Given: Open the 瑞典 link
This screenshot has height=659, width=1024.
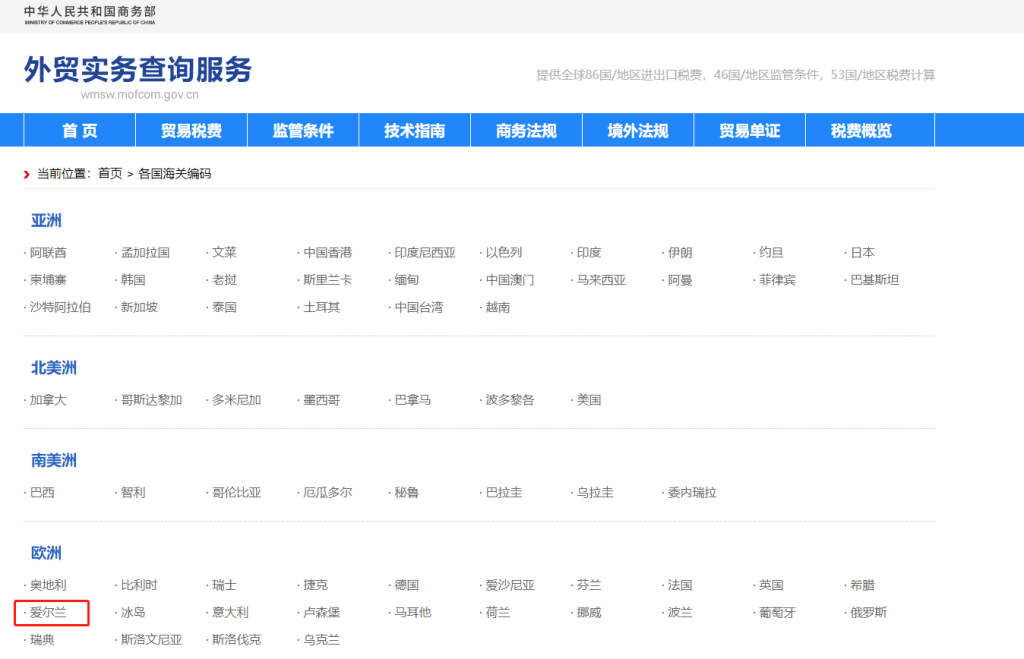Looking at the screenshot, I should click(42, 641).
